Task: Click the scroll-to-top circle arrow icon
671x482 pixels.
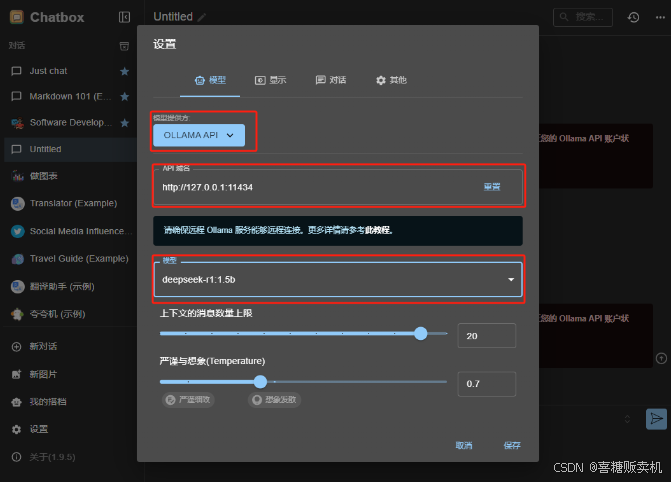Action: pos(661,358)
